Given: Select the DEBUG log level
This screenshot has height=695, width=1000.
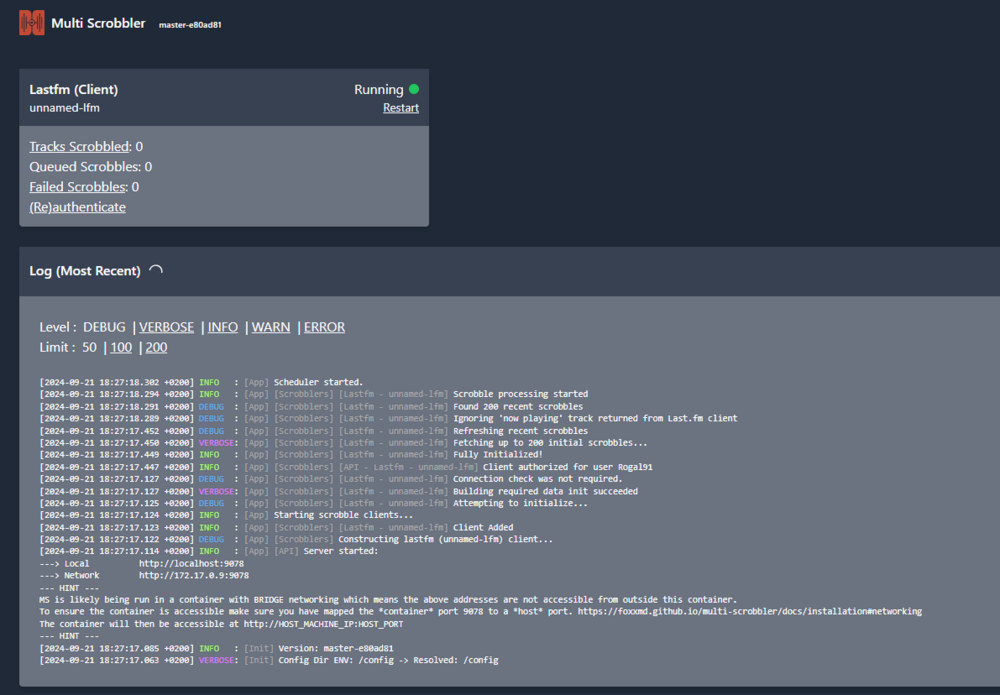Looking at the screenshot, I should tap(104, 327).
